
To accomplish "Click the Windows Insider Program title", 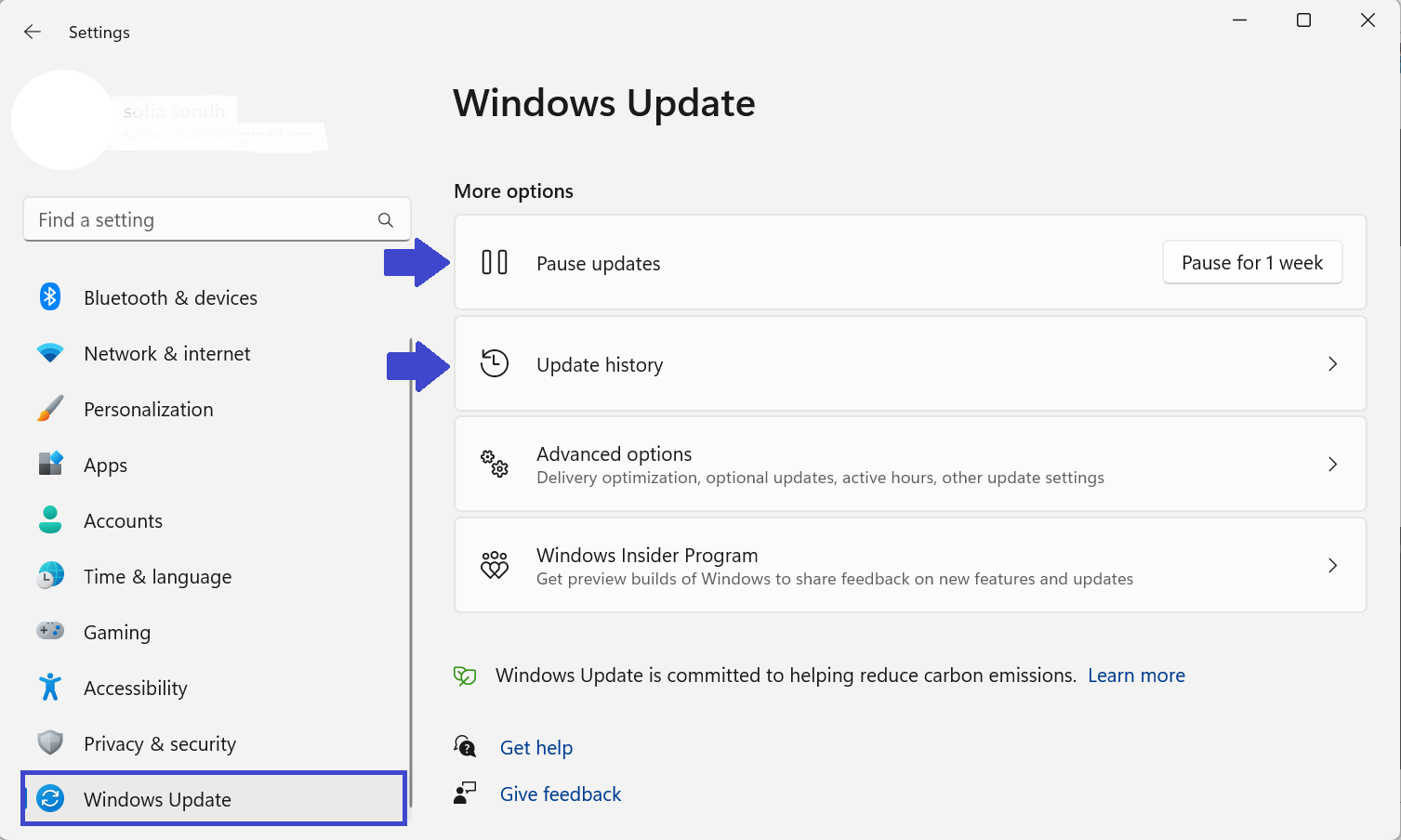I will [x=647, y=555].
